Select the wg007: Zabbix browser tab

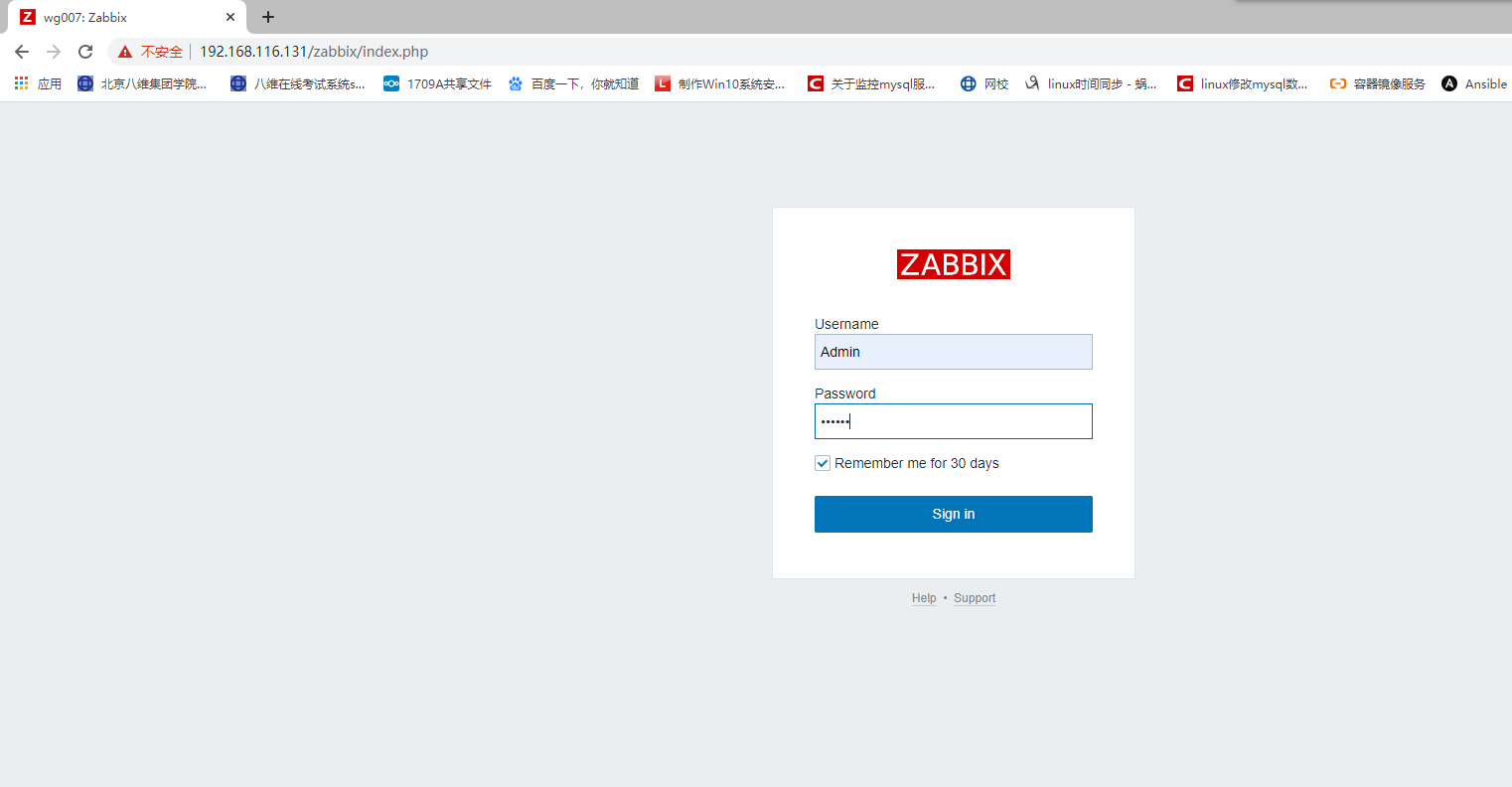click(x=126, y=17)
